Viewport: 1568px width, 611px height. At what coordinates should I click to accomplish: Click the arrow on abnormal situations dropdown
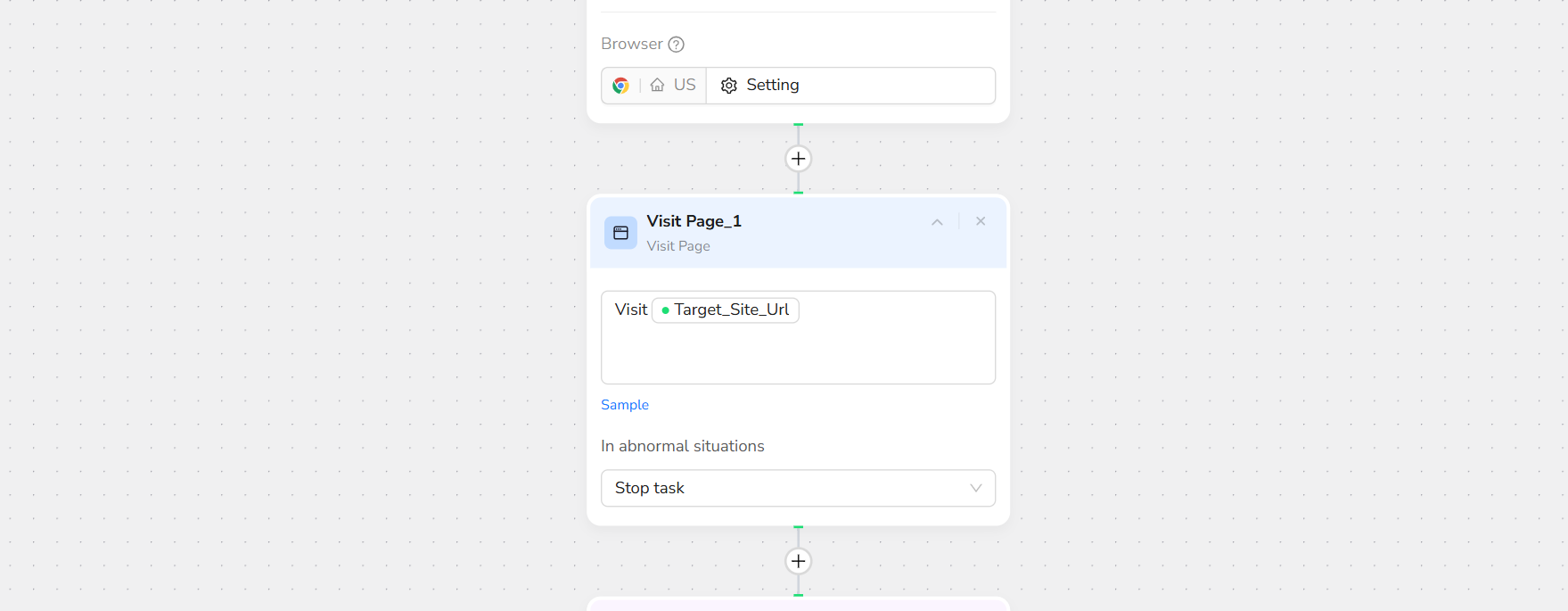[x=976, y=488]
